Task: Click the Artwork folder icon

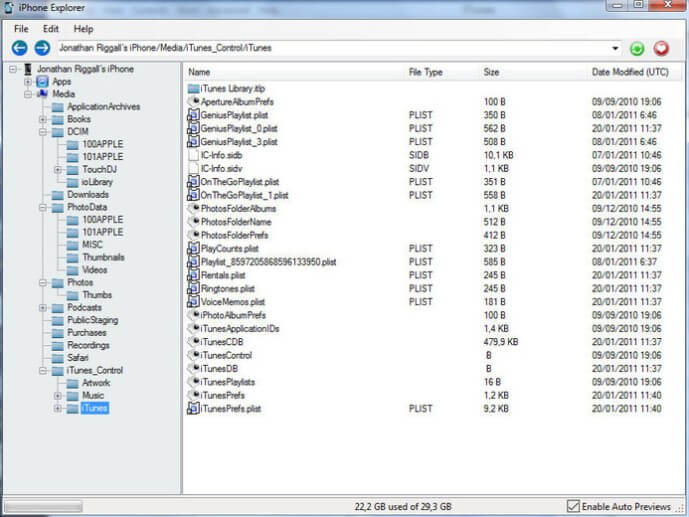Action: pyautogui.click(x=73, y=383)
